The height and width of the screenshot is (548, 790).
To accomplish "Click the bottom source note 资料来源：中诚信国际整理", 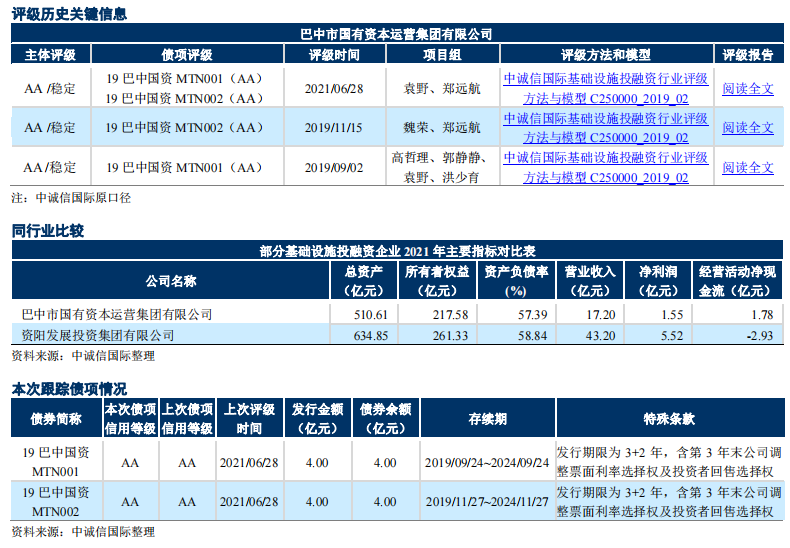I will pos(83,532).
